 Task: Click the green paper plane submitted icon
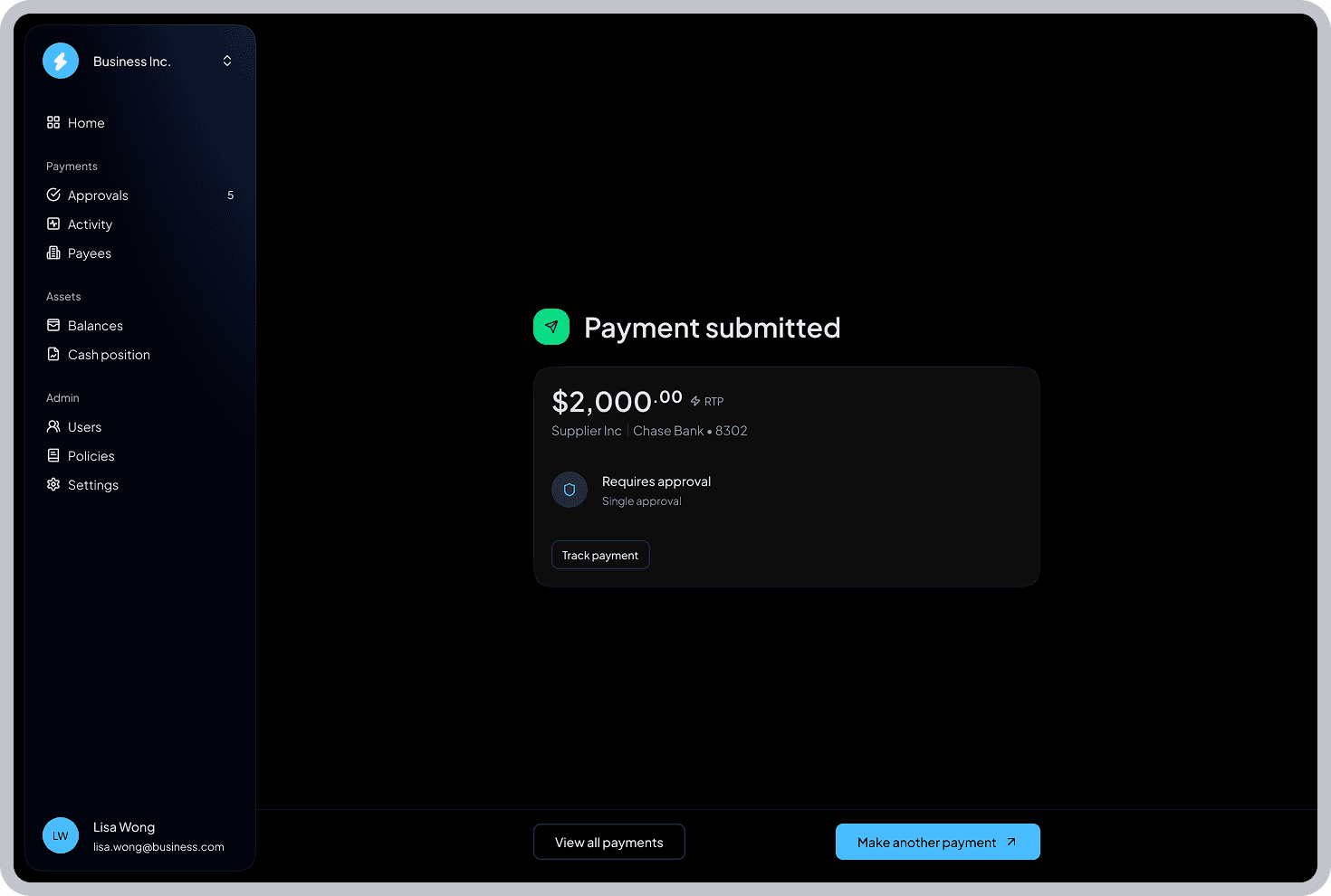(551, 327)
